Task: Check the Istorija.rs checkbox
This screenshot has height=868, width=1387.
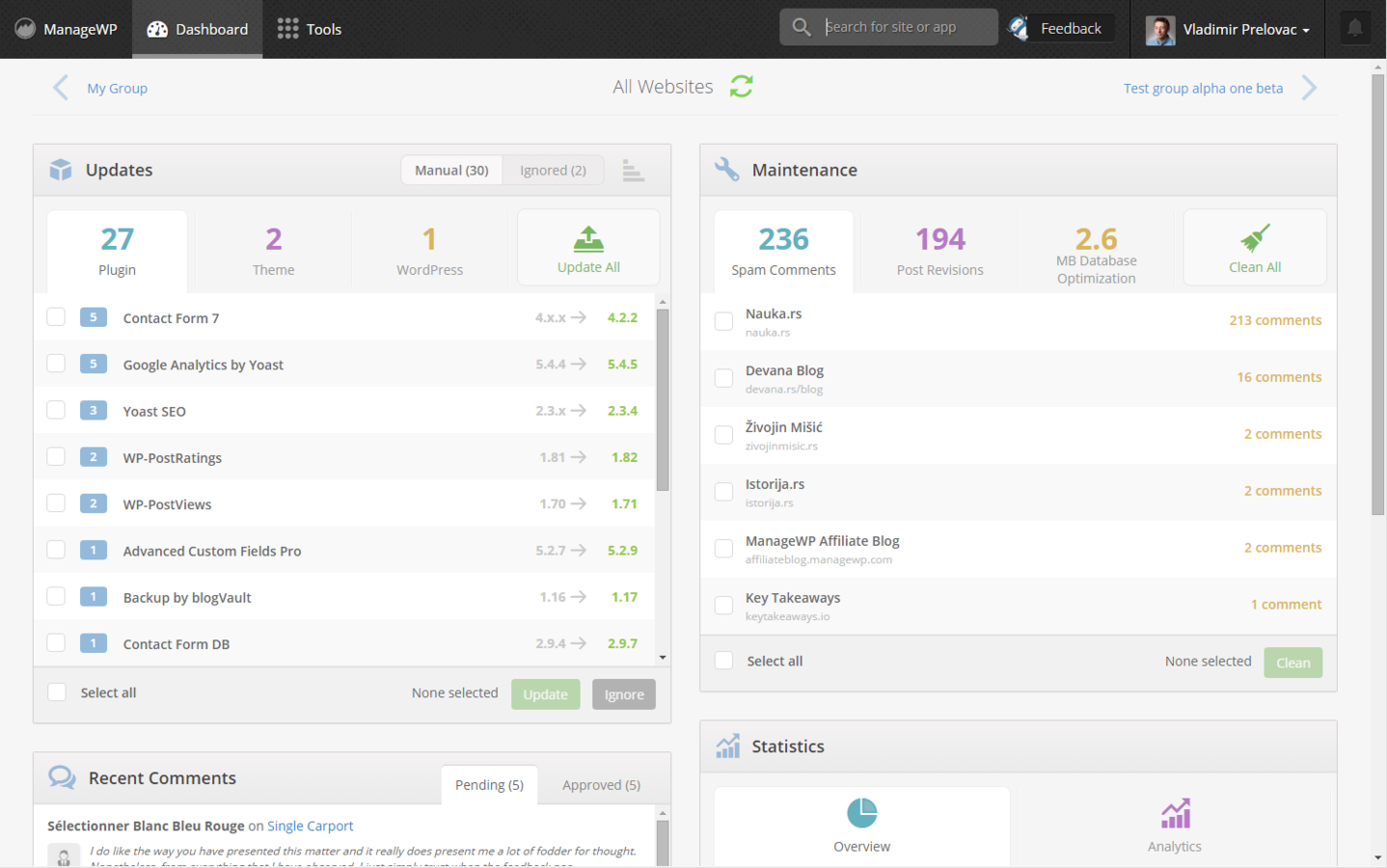Action: tap(723, 492)
